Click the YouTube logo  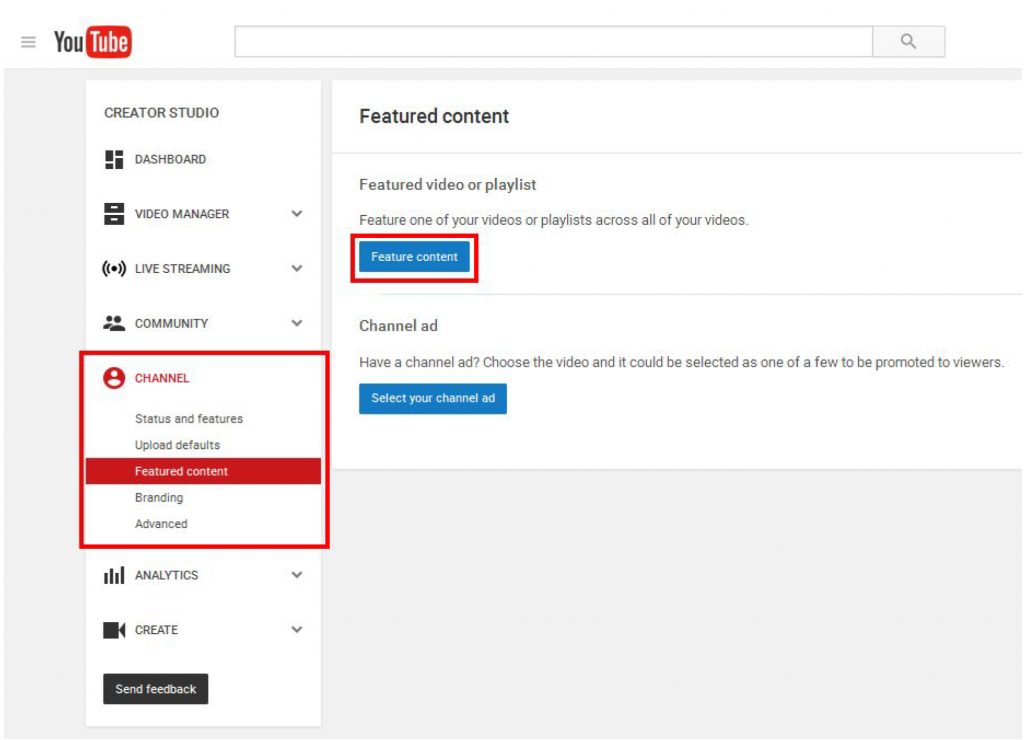click(93, 41)
